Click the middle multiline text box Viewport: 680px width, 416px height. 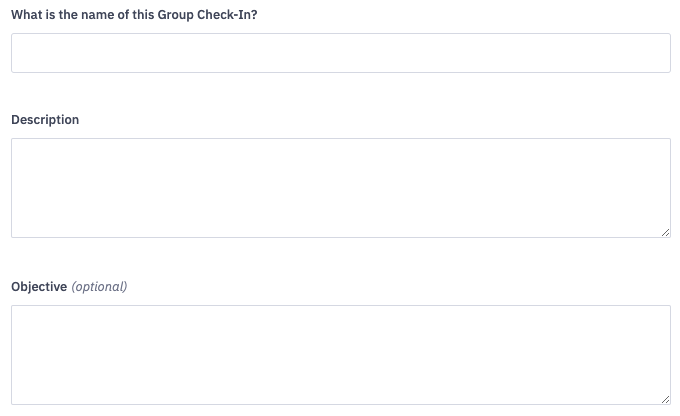(340, 188)
